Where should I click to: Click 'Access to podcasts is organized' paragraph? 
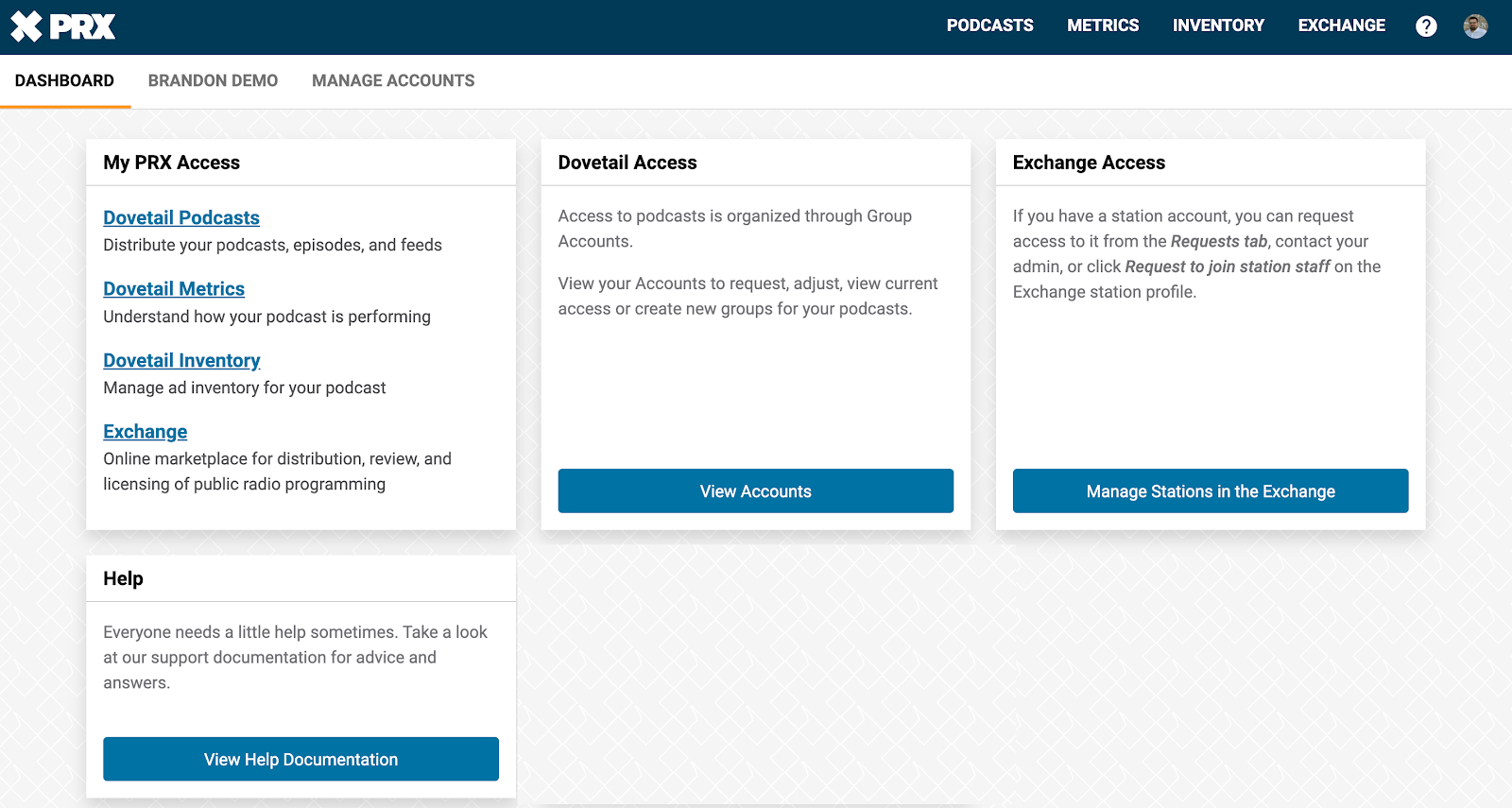click(x=735, y=229)
